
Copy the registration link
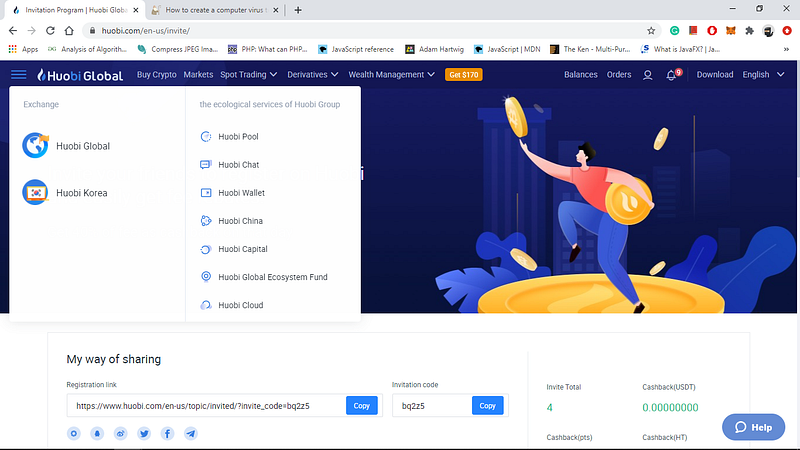click(361, 406)
